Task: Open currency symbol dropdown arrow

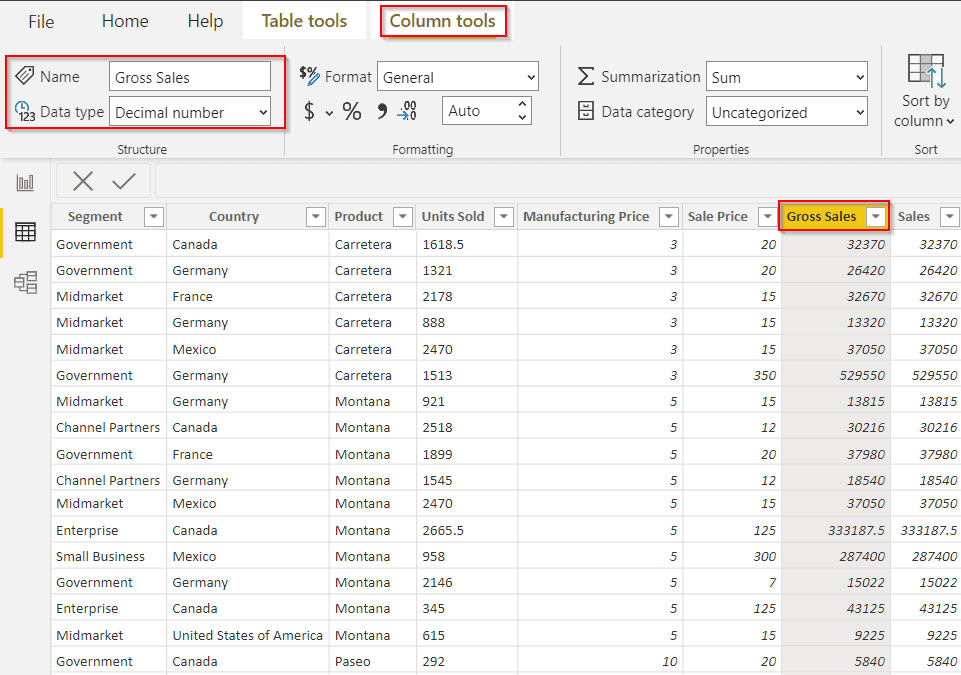Action: (x=329, y=113)
